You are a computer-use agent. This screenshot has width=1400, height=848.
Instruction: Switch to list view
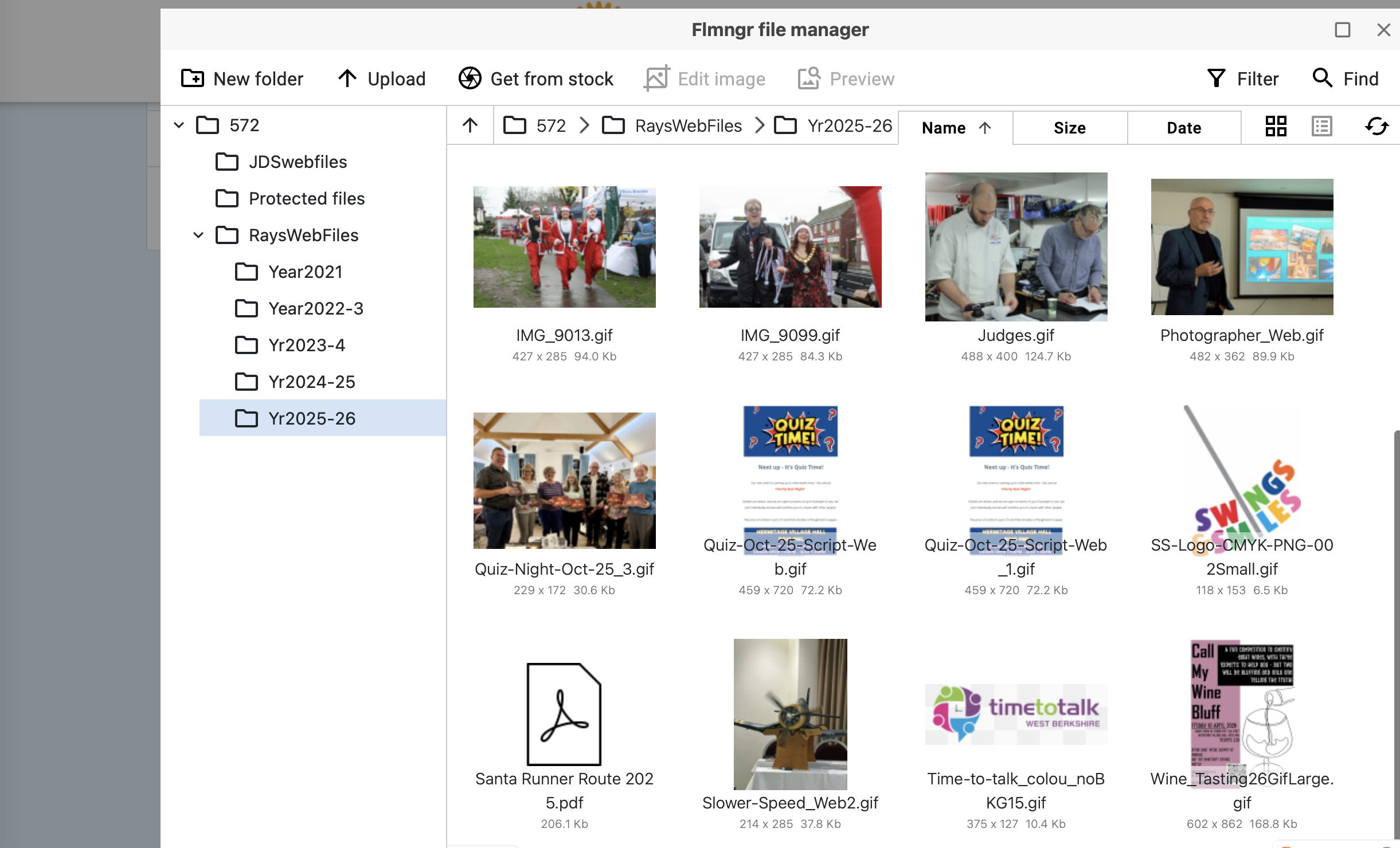1321,126
